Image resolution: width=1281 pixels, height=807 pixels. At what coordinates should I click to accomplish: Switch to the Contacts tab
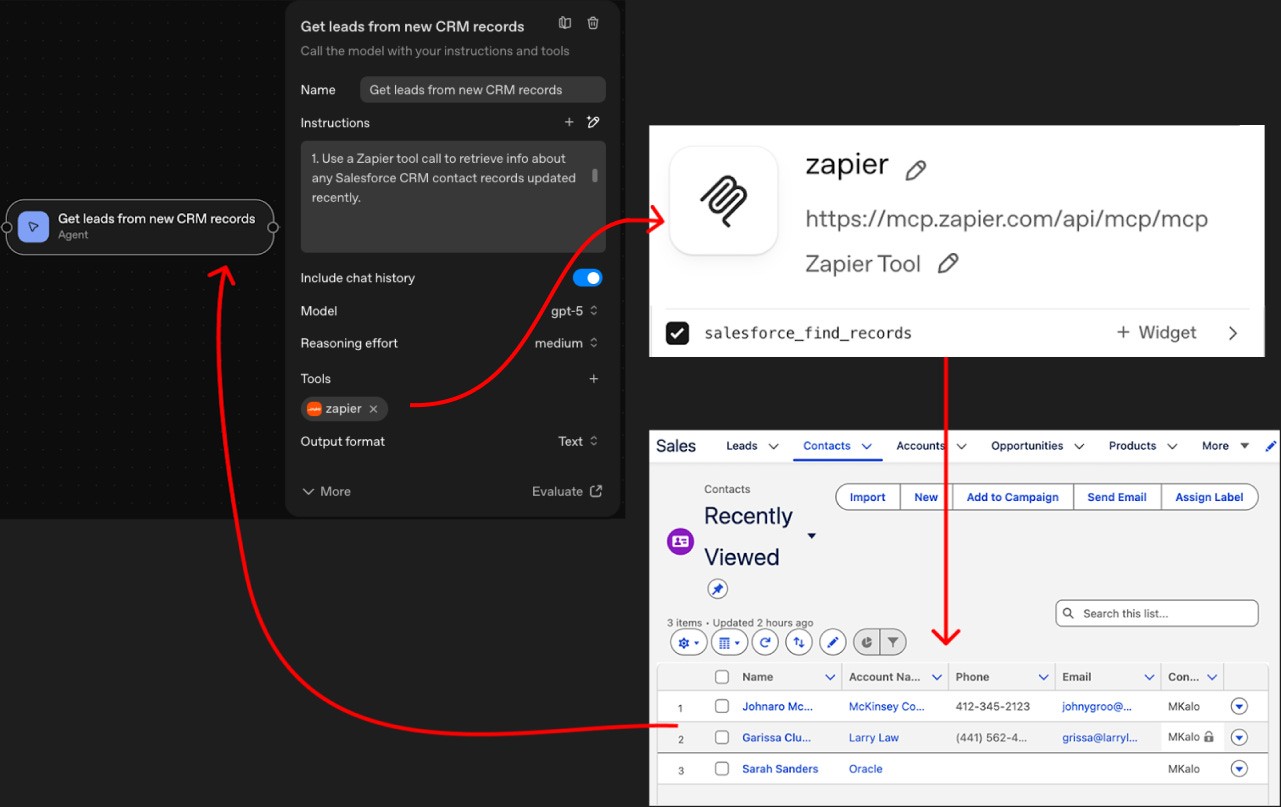pos(827,446)
